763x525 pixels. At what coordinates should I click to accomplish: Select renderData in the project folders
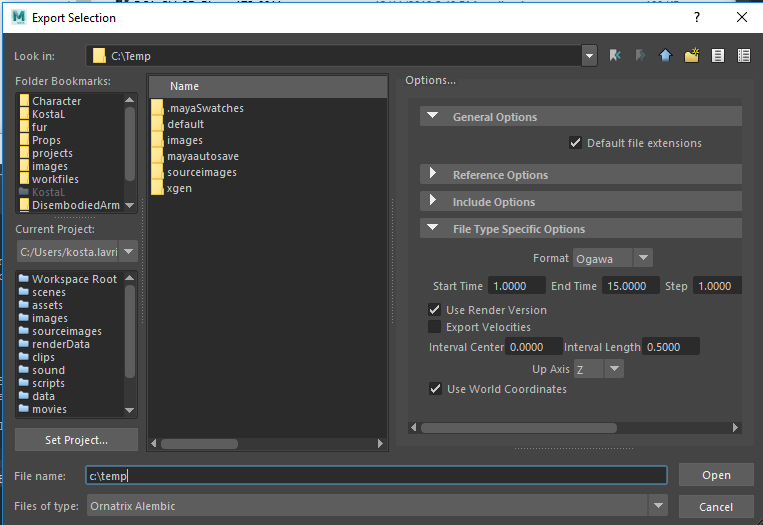[60, 344]
